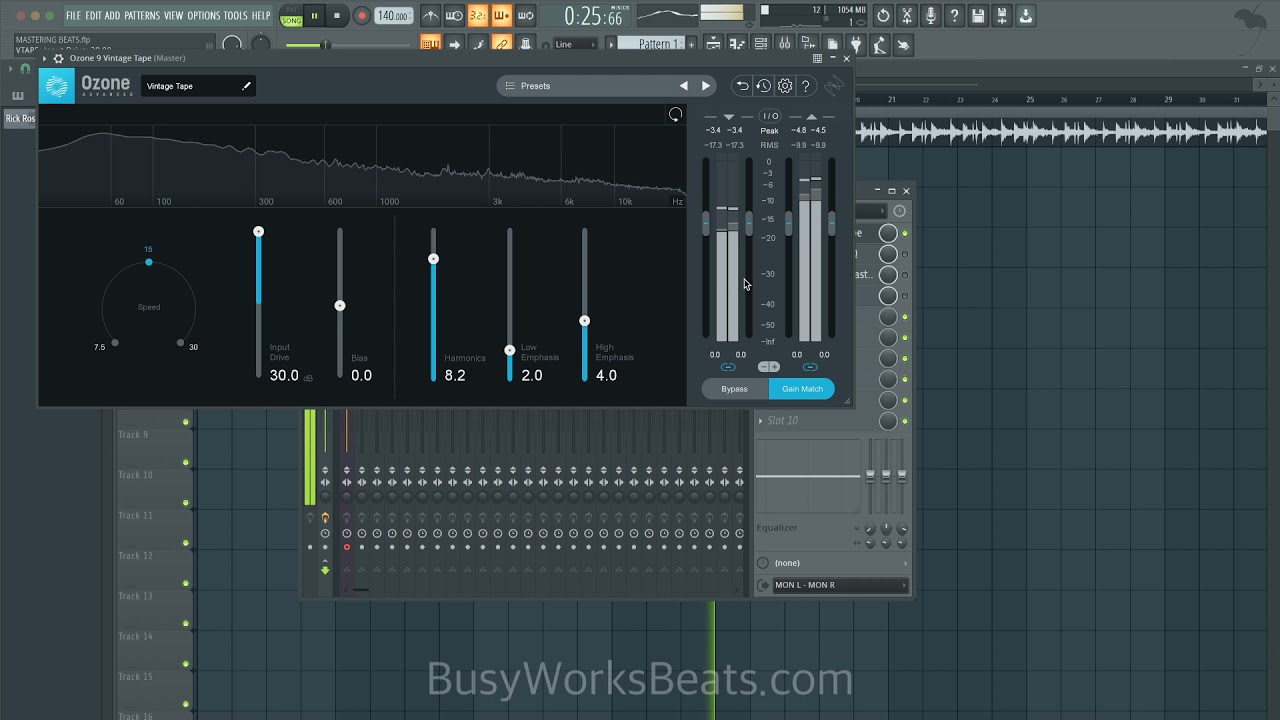The width and height of the screenshot is (1280, 720).
Task: Go to previous Ozone preset arrow
Action: pyautogui.click(x=684, y=86)
